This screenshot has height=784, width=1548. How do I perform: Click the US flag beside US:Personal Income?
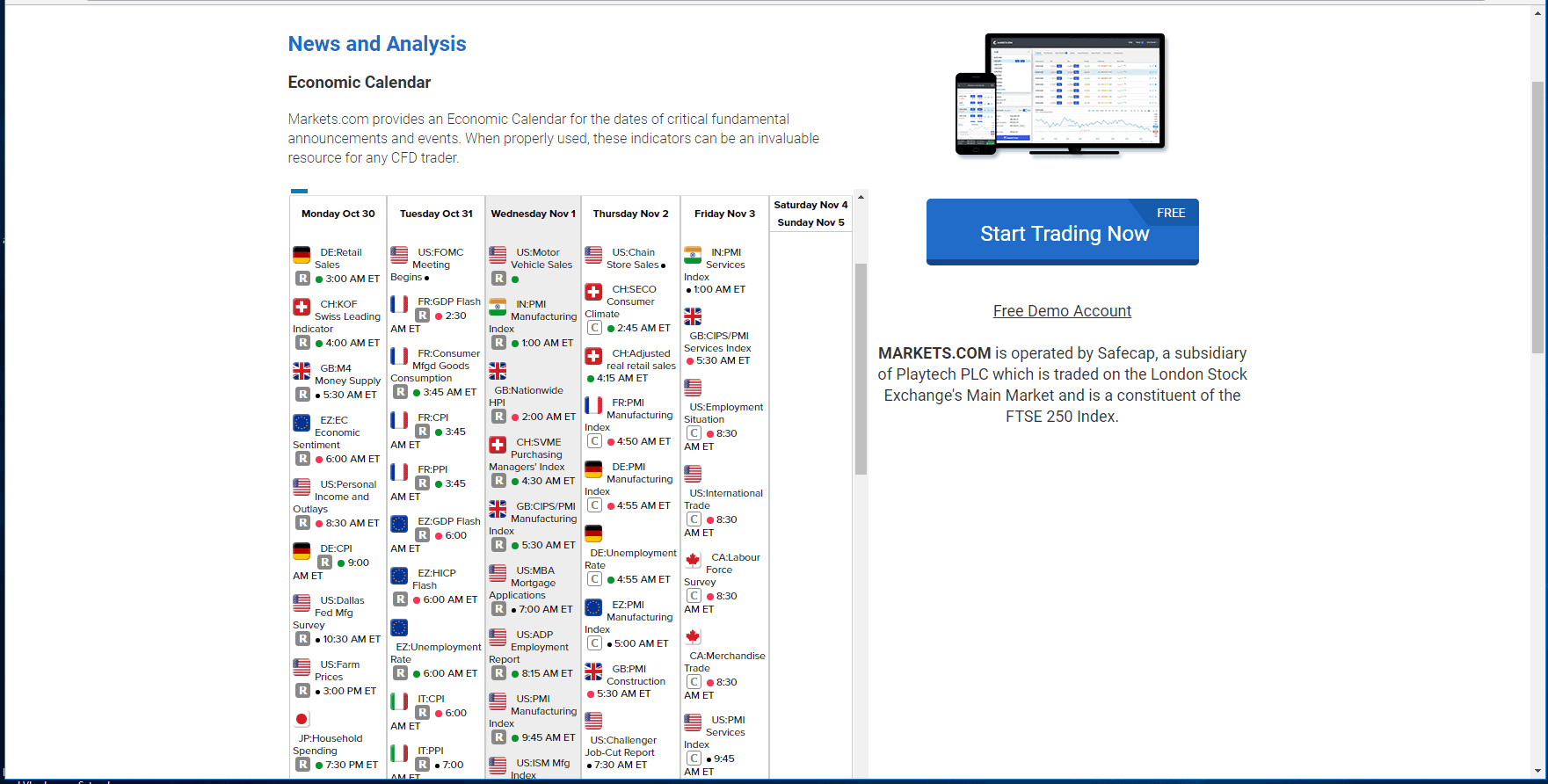pyautogui.click(x=302, y=487)
